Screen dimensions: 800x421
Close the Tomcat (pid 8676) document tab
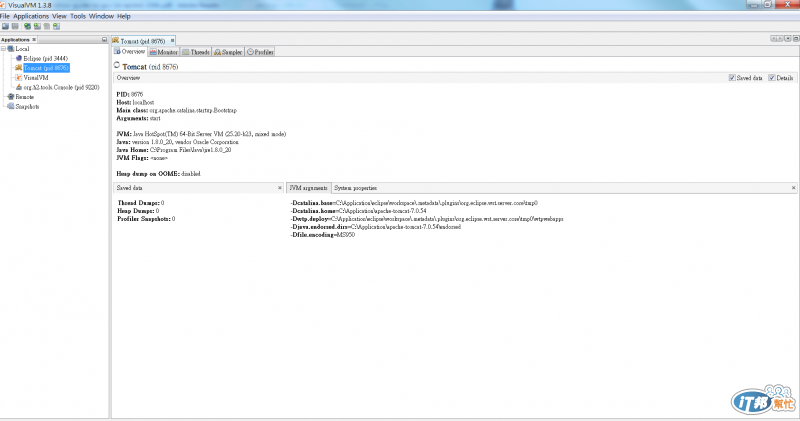[172, 40]
